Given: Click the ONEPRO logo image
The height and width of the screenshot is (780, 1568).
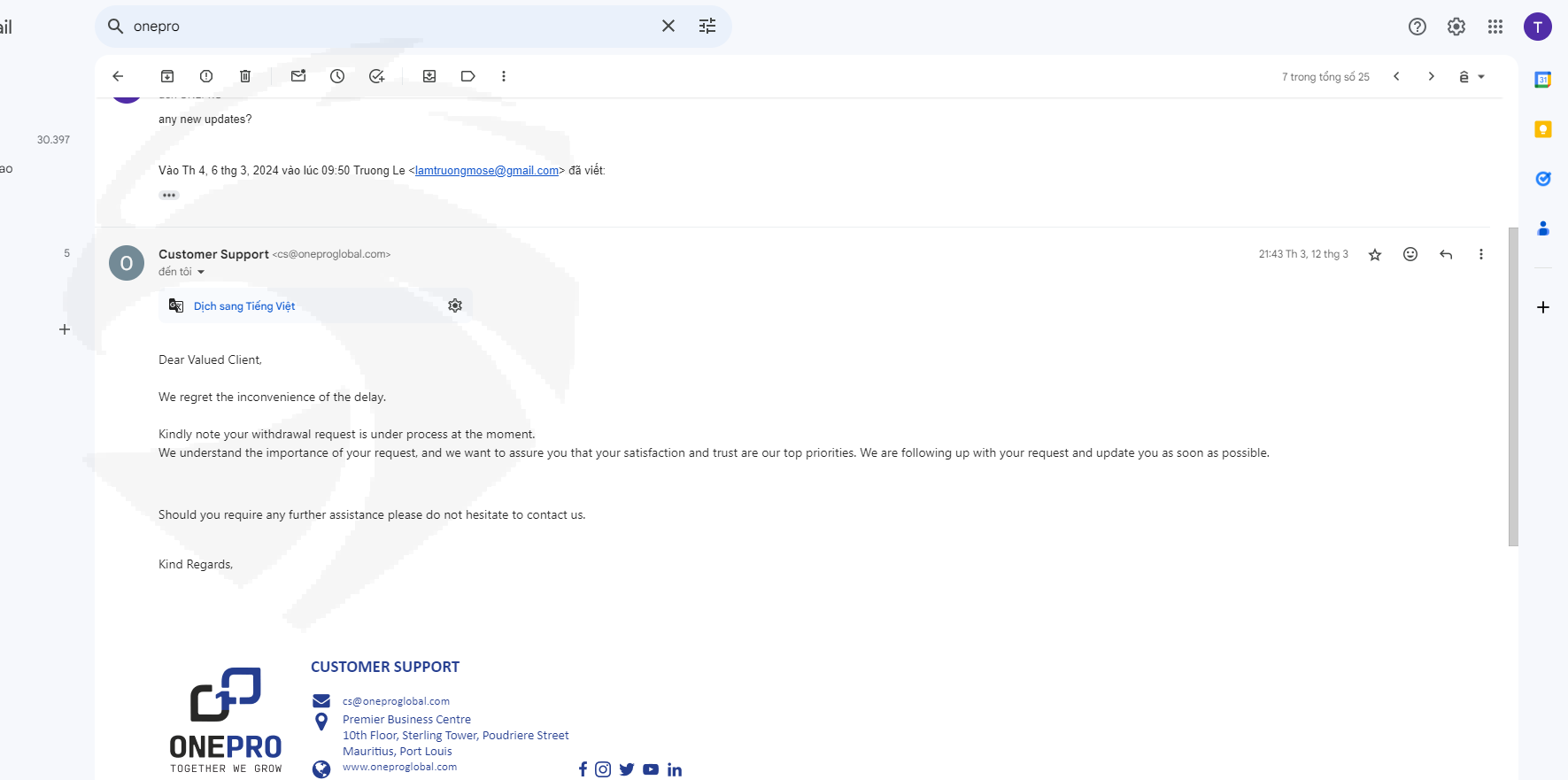Looking at the screenshot, I should [226, 720].
